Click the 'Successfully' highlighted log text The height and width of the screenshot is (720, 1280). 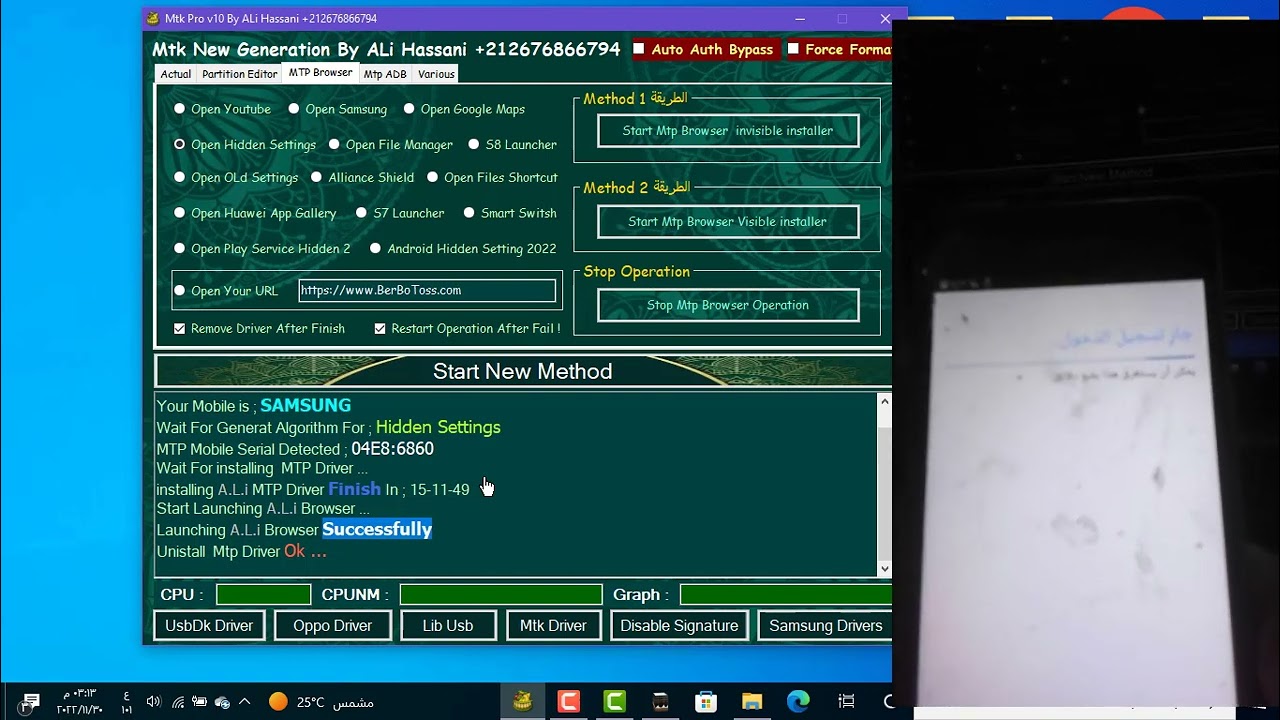tap(377, 529)
